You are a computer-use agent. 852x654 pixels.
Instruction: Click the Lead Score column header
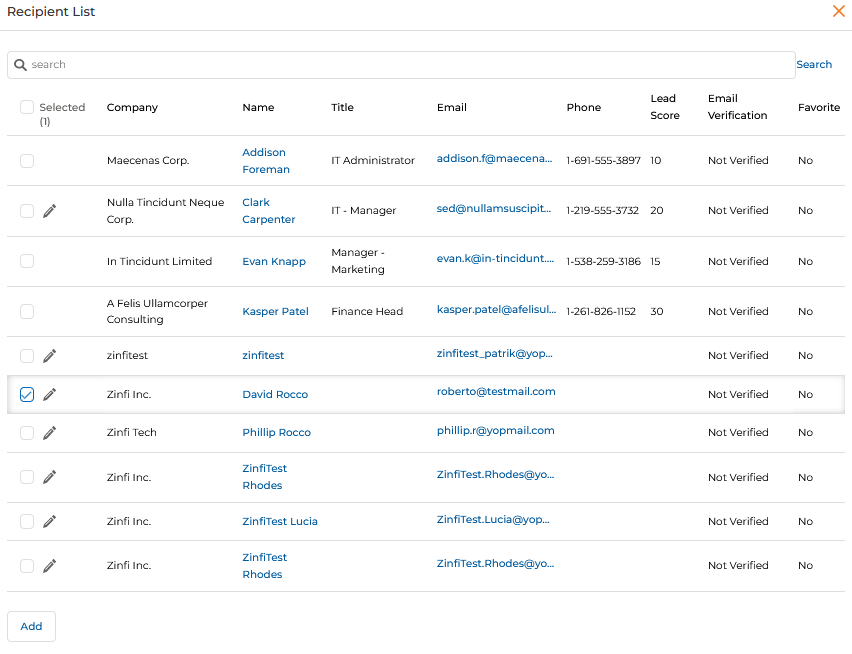(x=665, y=107)
